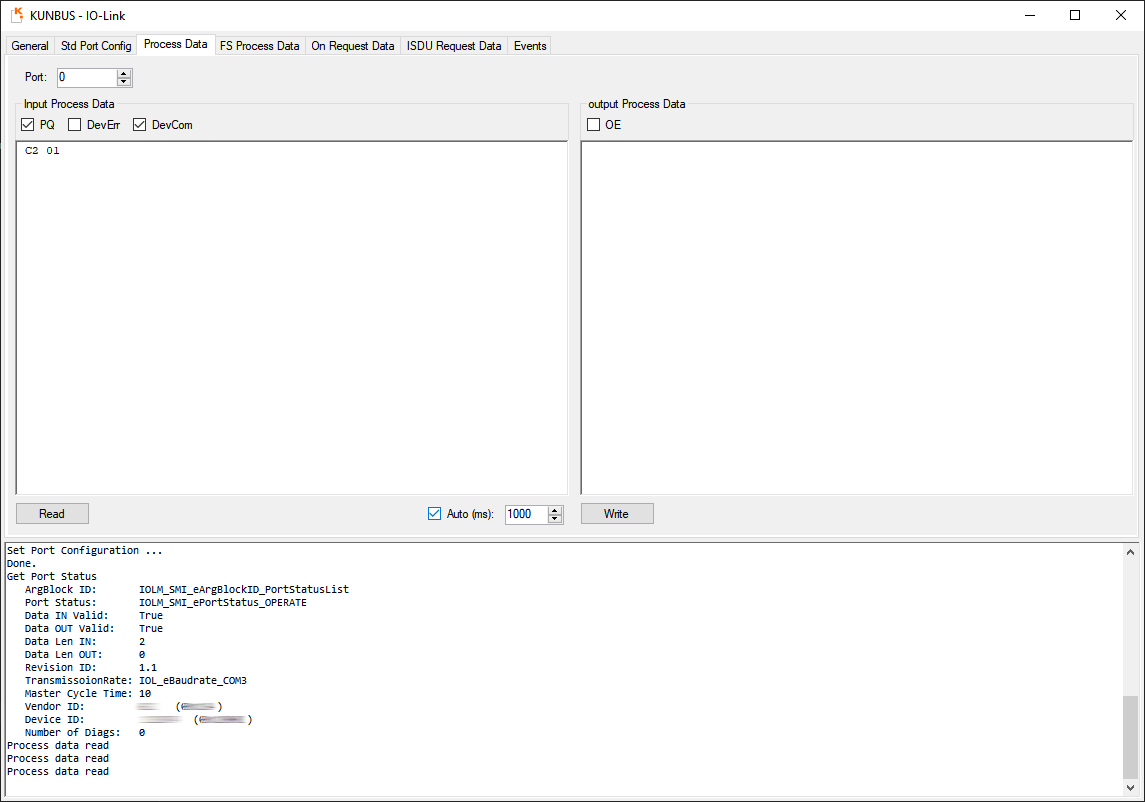Click the log scrollbar up arrow
This screenshot has height=802, width=1145.
(1131, 551)
